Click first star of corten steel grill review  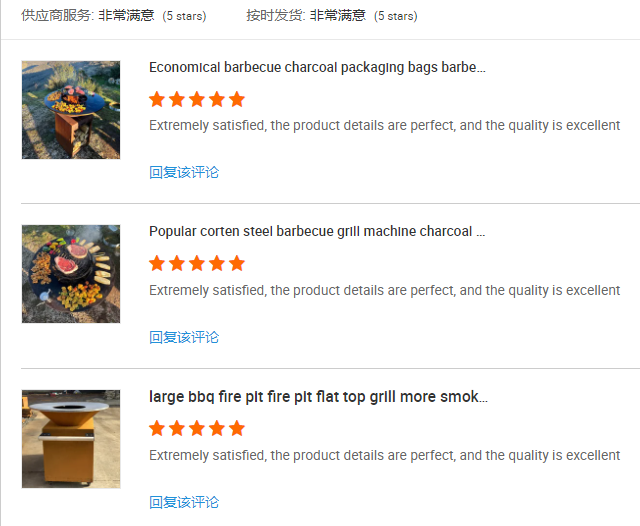click(157, 264)
